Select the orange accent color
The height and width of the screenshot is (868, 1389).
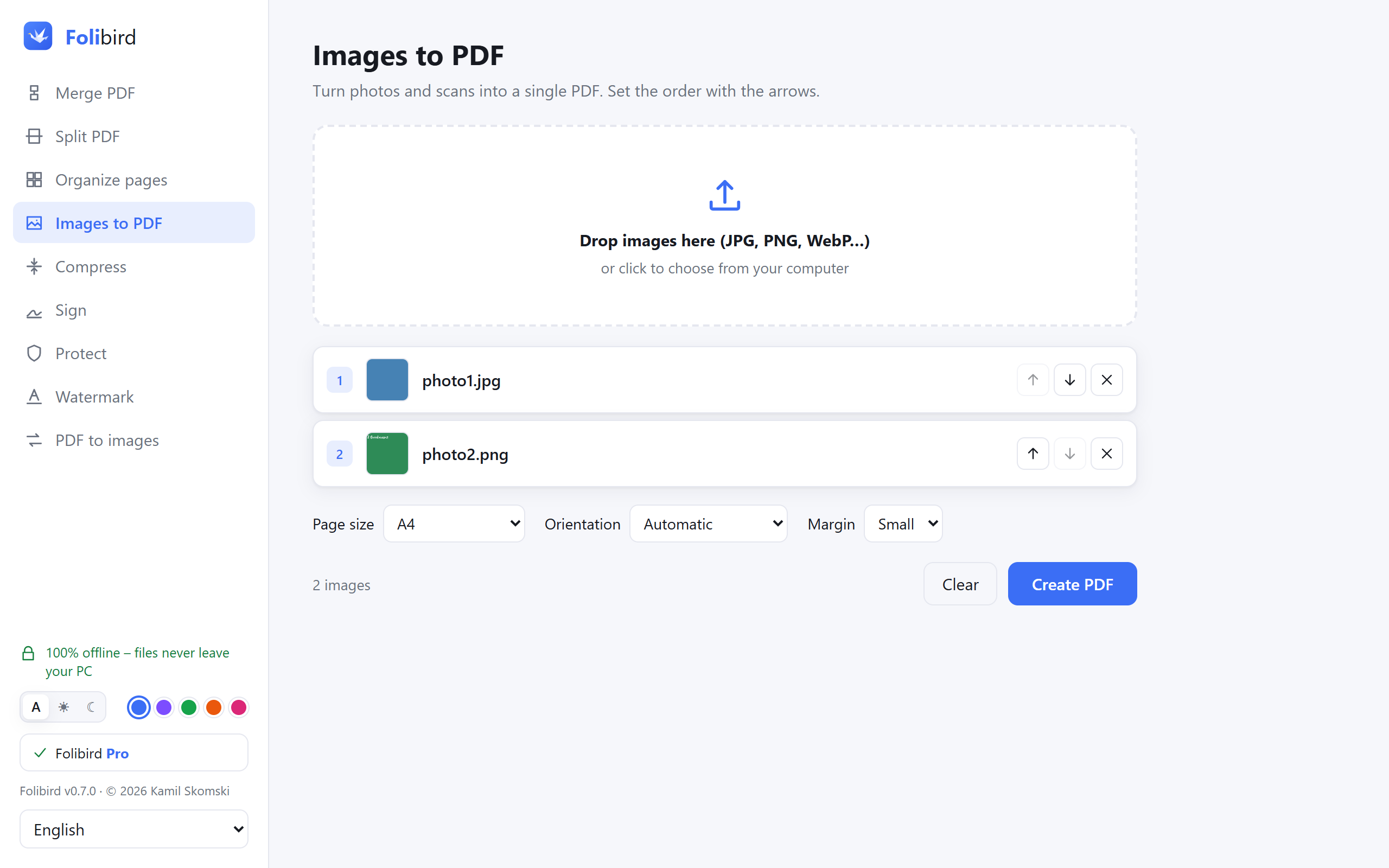click(x=214, y=707)
